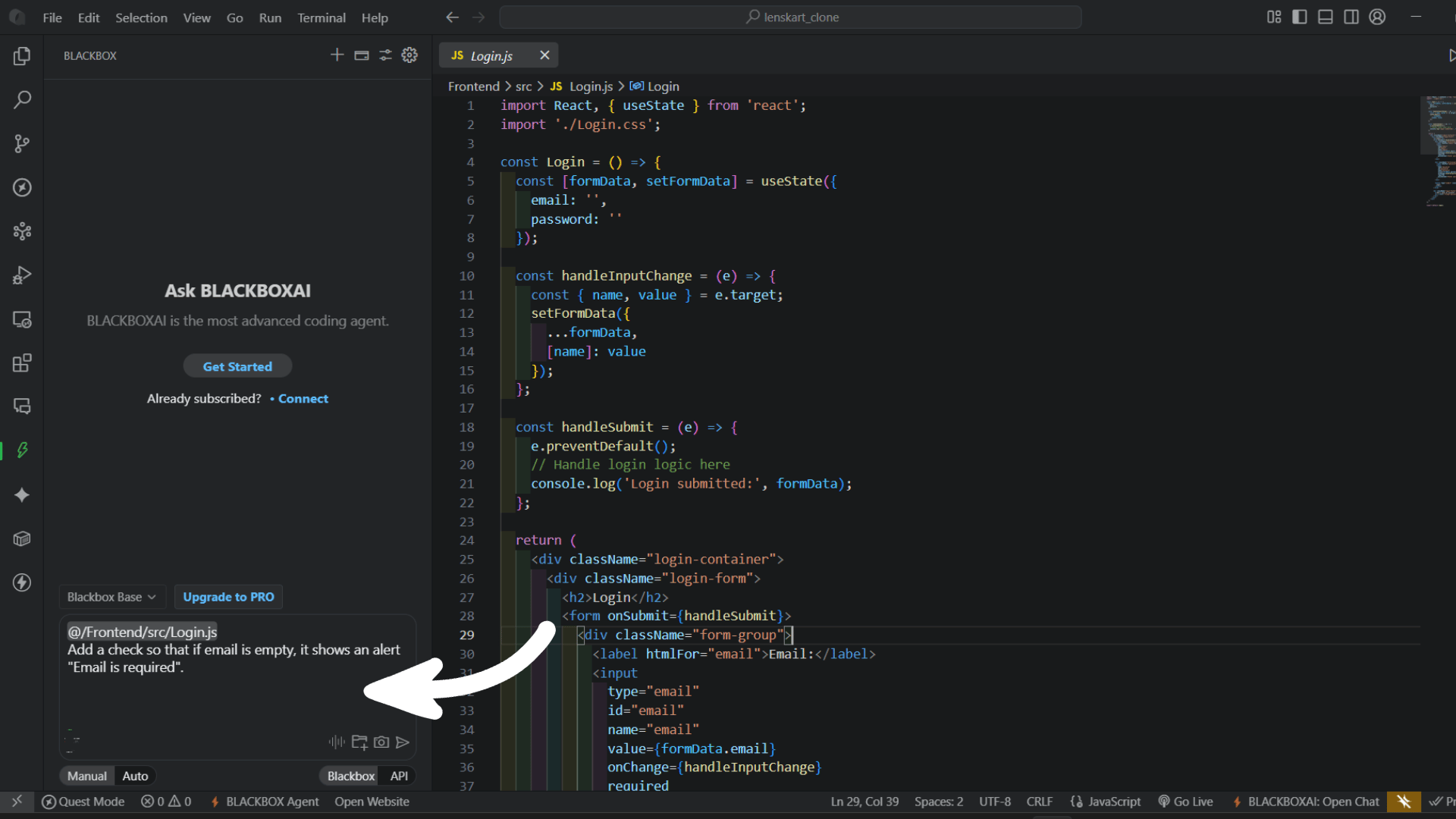Image resolution: width=1456 pixels, height=819 pixels.
Task: Click the remote window indicator in status bar
Action: [x=17, y=802]
